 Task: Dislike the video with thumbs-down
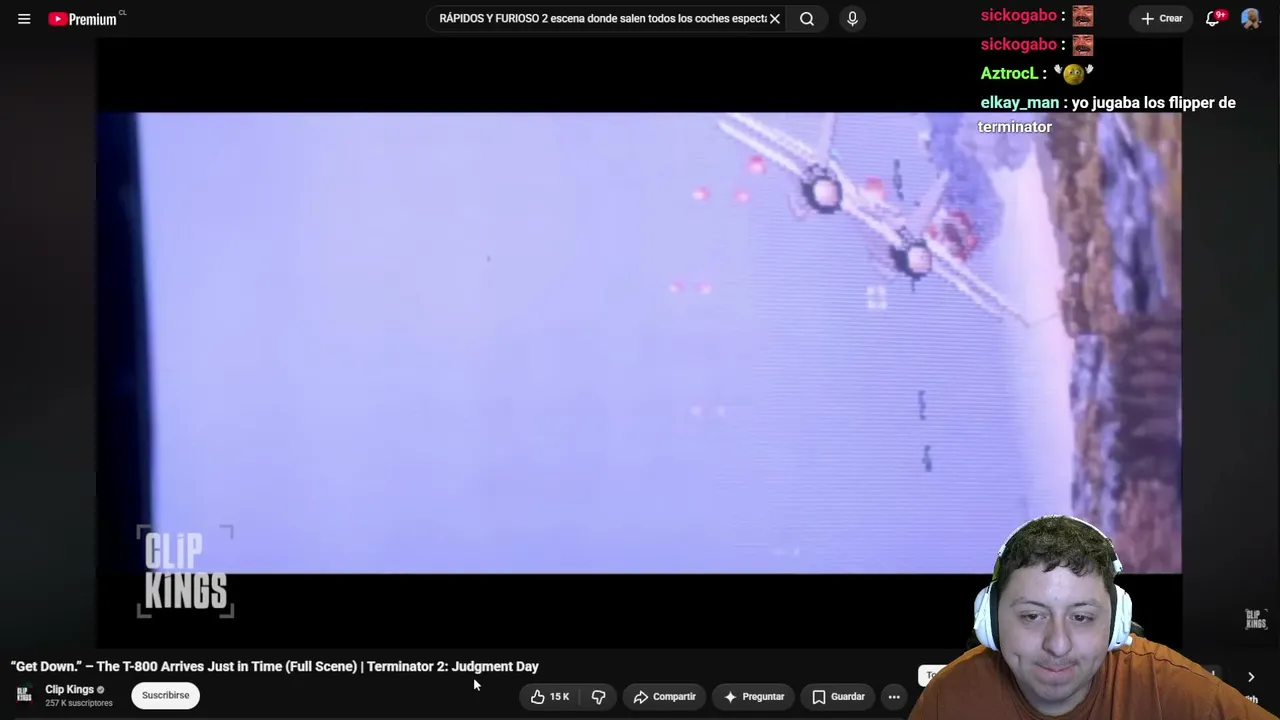(x=598, y=697)
